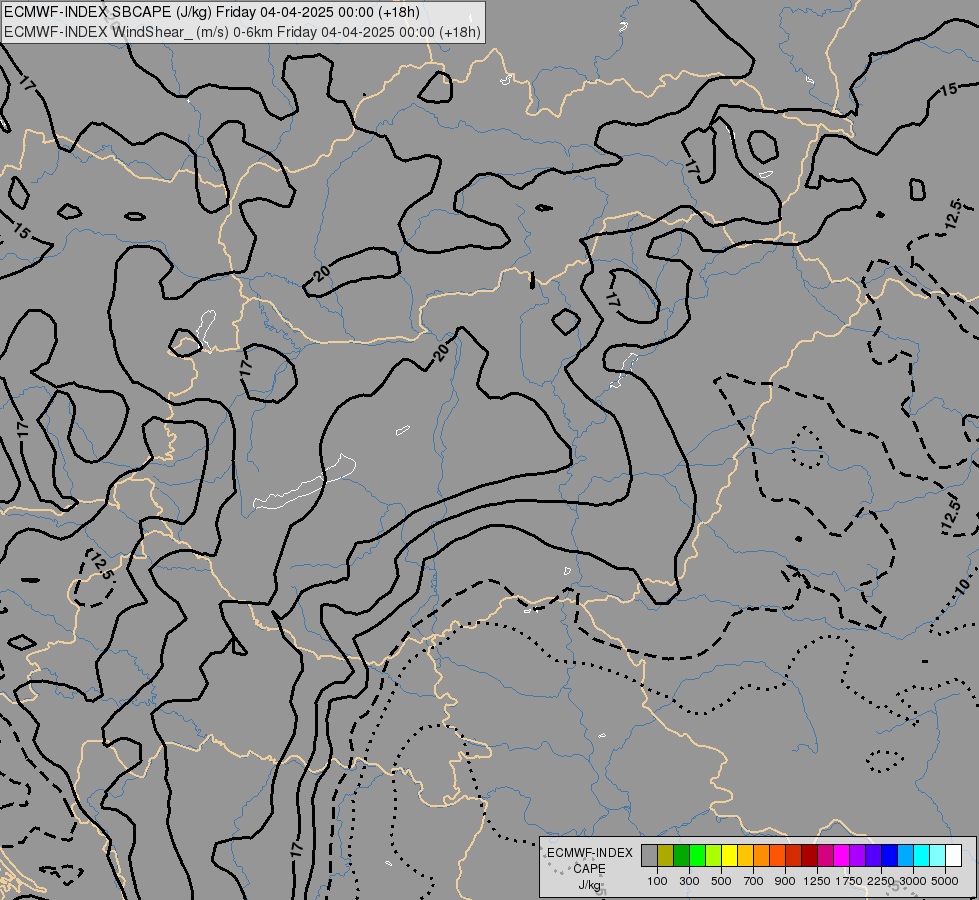Pick the amber swatch left of 700
Viewport: 979px width, 900px height.
click(745, 855)
